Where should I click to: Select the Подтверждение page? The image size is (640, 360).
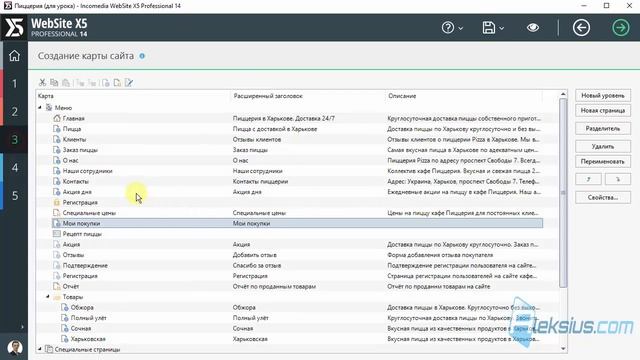tap(298, 266)
